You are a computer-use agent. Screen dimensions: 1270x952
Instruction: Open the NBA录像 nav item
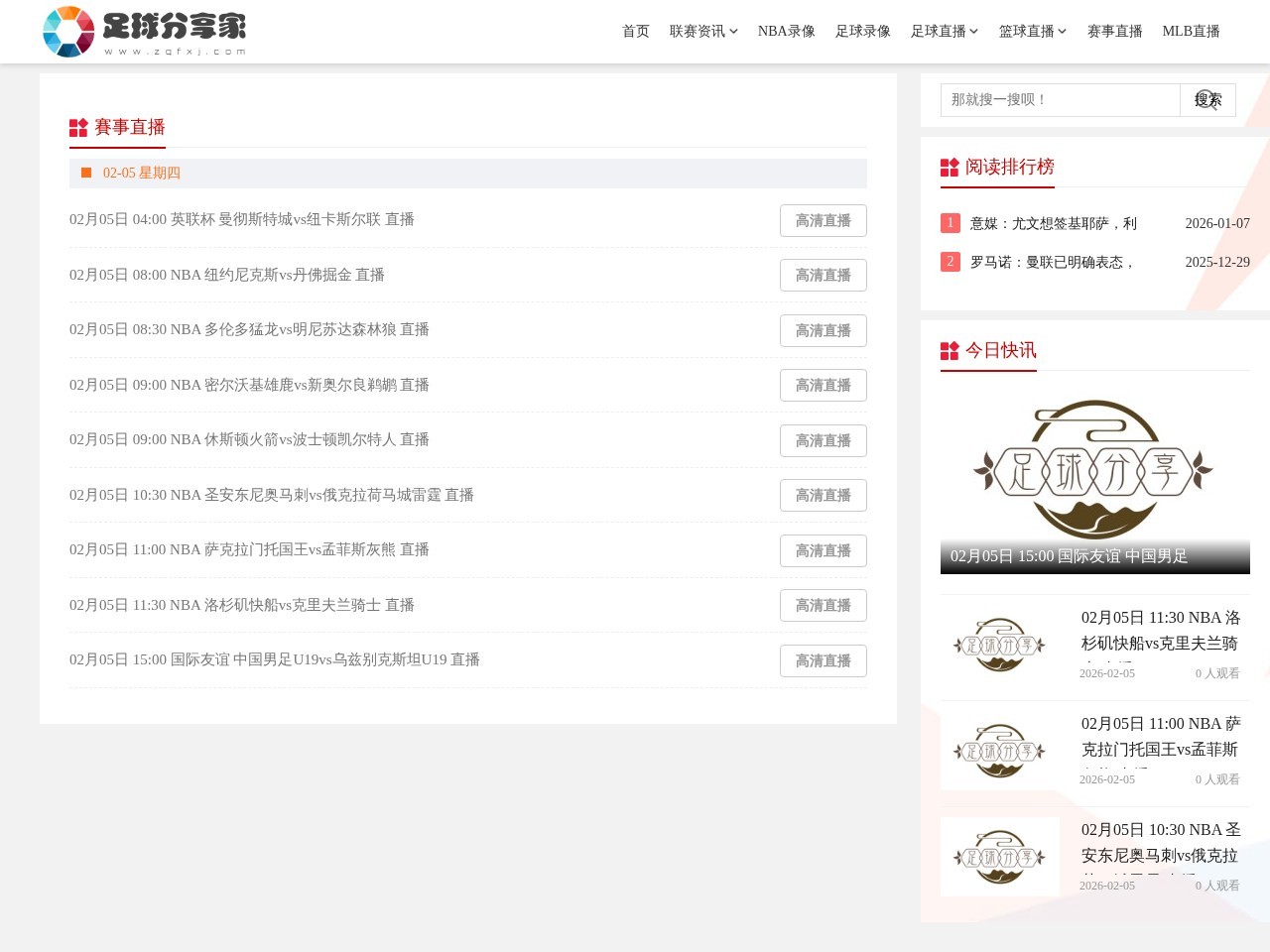pos(787,32)
